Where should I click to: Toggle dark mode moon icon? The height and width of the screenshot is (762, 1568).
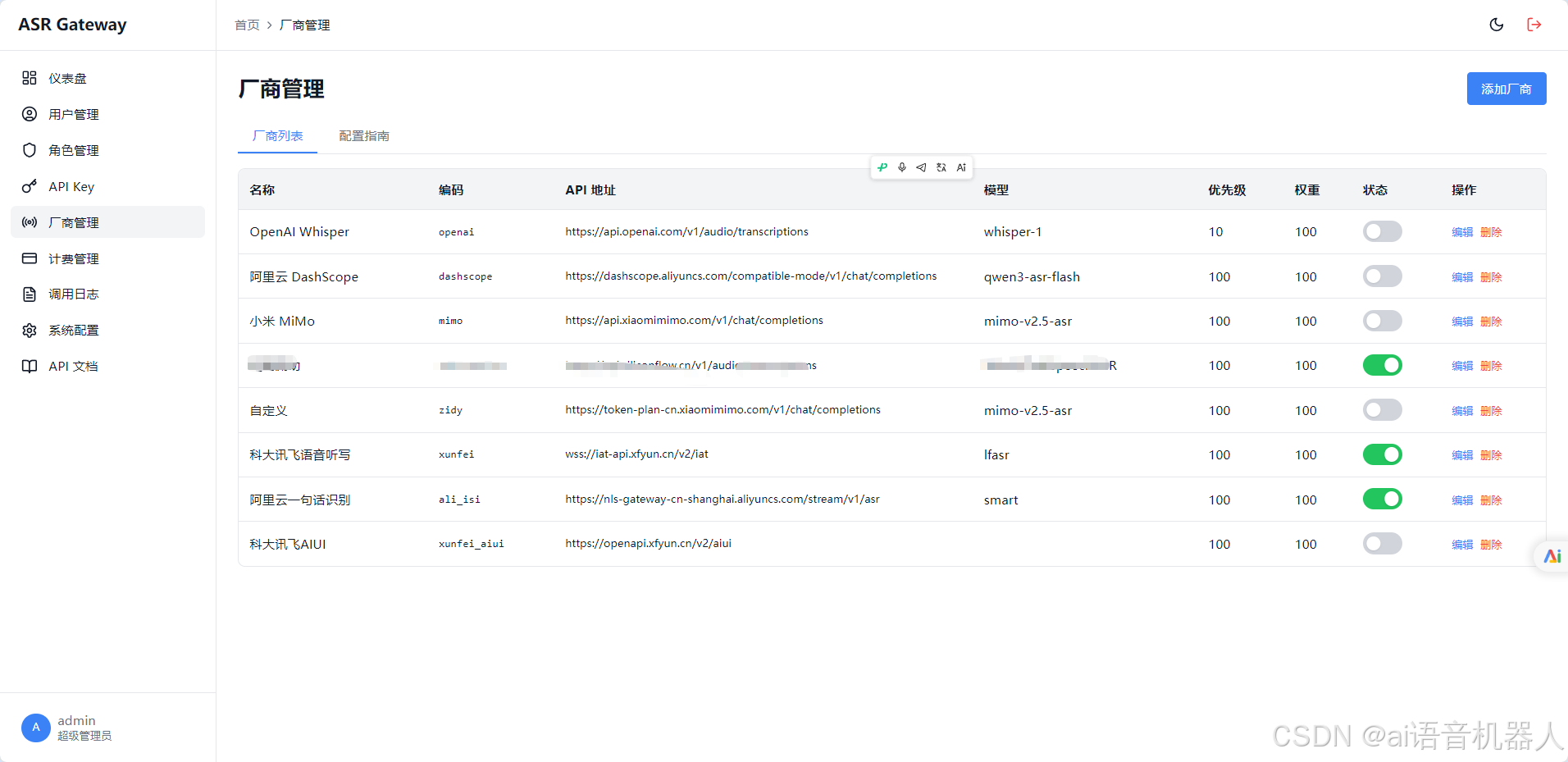tap(1497, 25)
